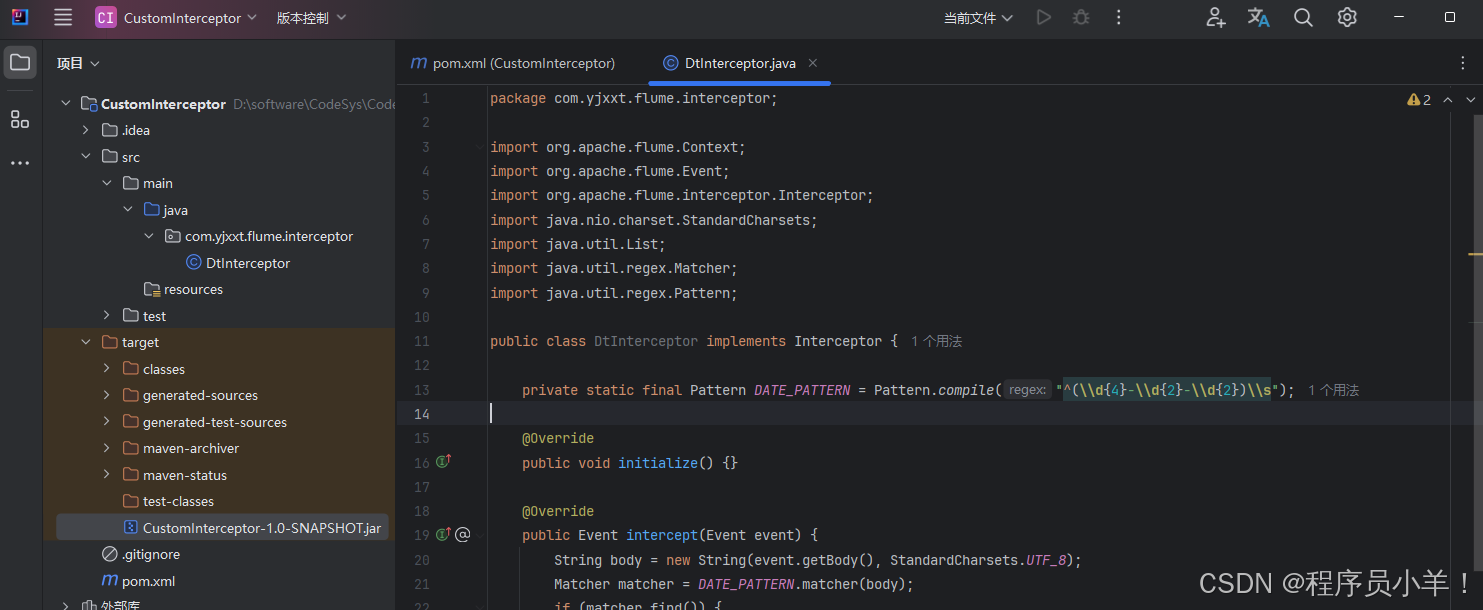Viewport: 1483px width, 610px height.
Task: Click the @ gutter marker on line 19
Action: 463,535
